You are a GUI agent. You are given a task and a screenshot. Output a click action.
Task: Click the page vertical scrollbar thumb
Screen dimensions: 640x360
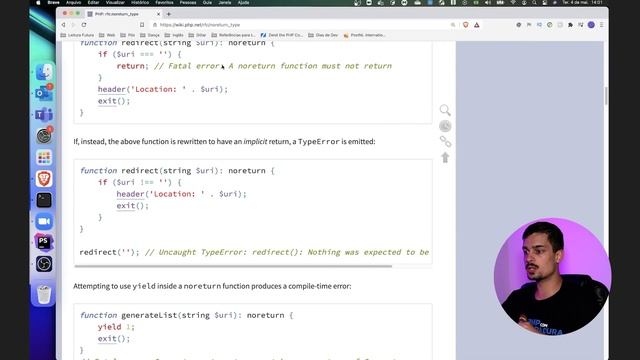tap(606, 96)
